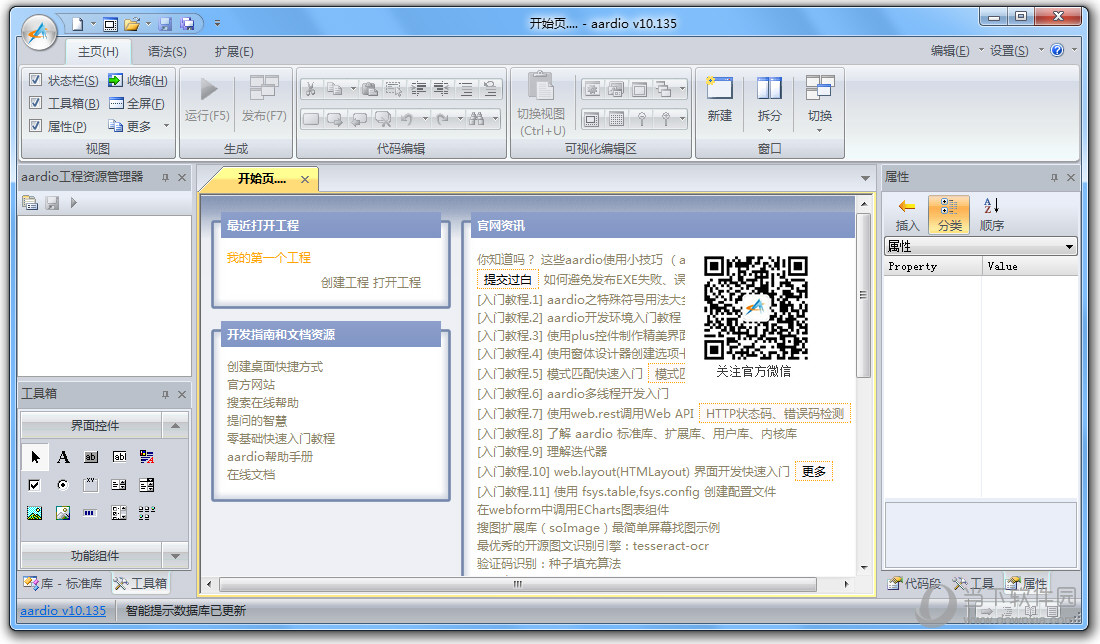
Task: Click the paste clipboard icon in code editing group
Action: click(x=370, y=89)
